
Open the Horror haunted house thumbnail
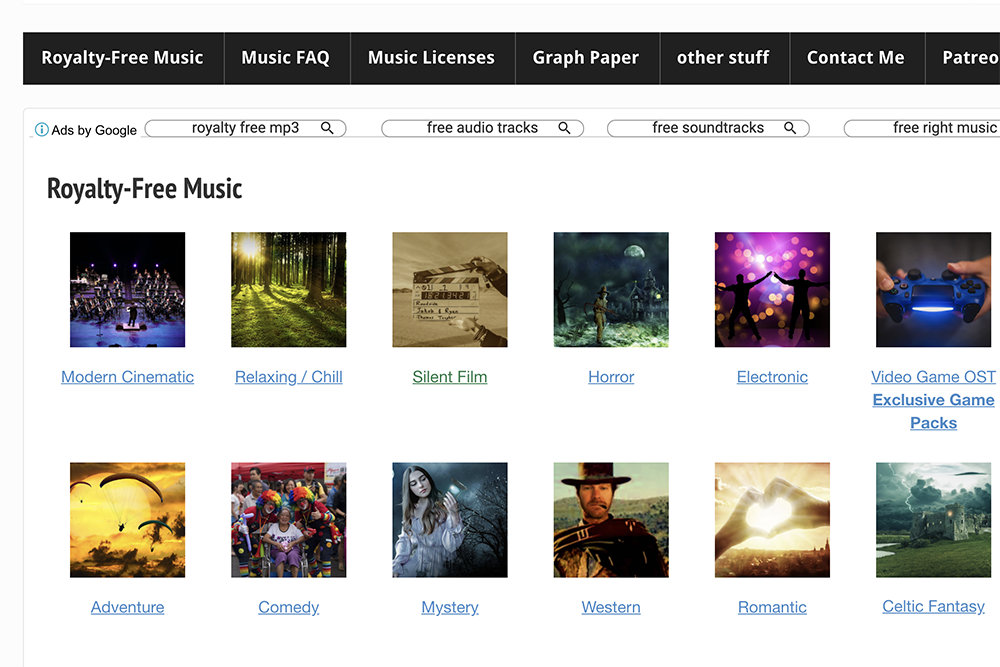point(611,290)
